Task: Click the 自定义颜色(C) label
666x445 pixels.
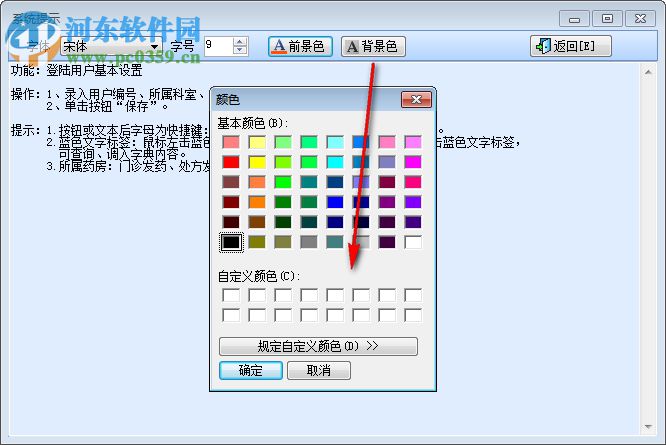Action: click(259, 276)
